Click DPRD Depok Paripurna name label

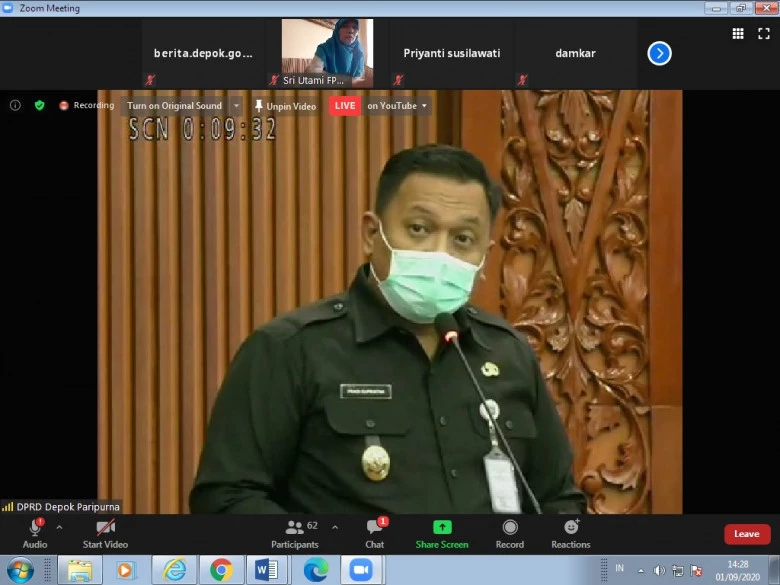click(68, 506)
